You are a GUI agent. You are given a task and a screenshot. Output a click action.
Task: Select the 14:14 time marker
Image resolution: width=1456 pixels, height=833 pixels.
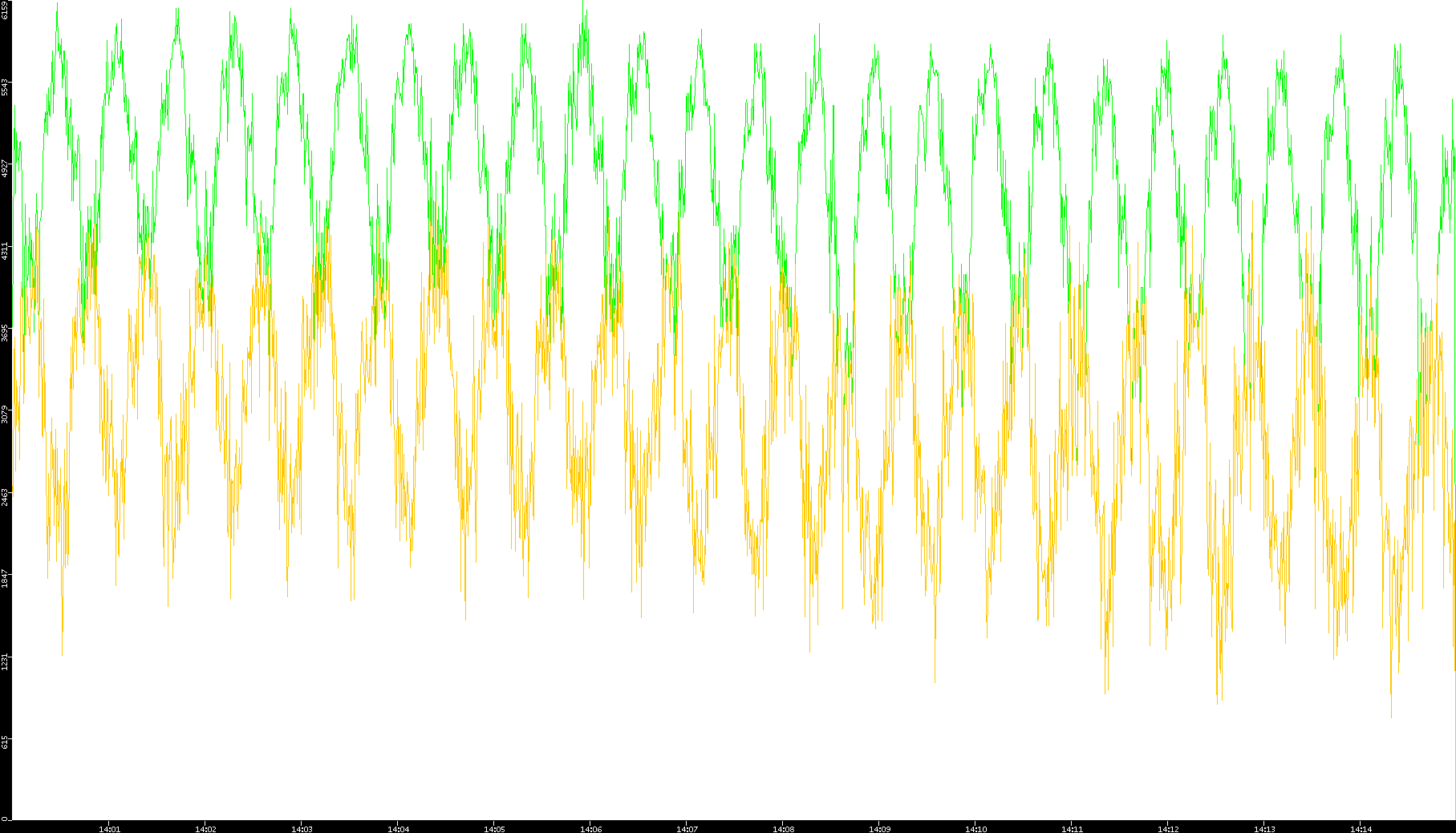pos(1361,829)
